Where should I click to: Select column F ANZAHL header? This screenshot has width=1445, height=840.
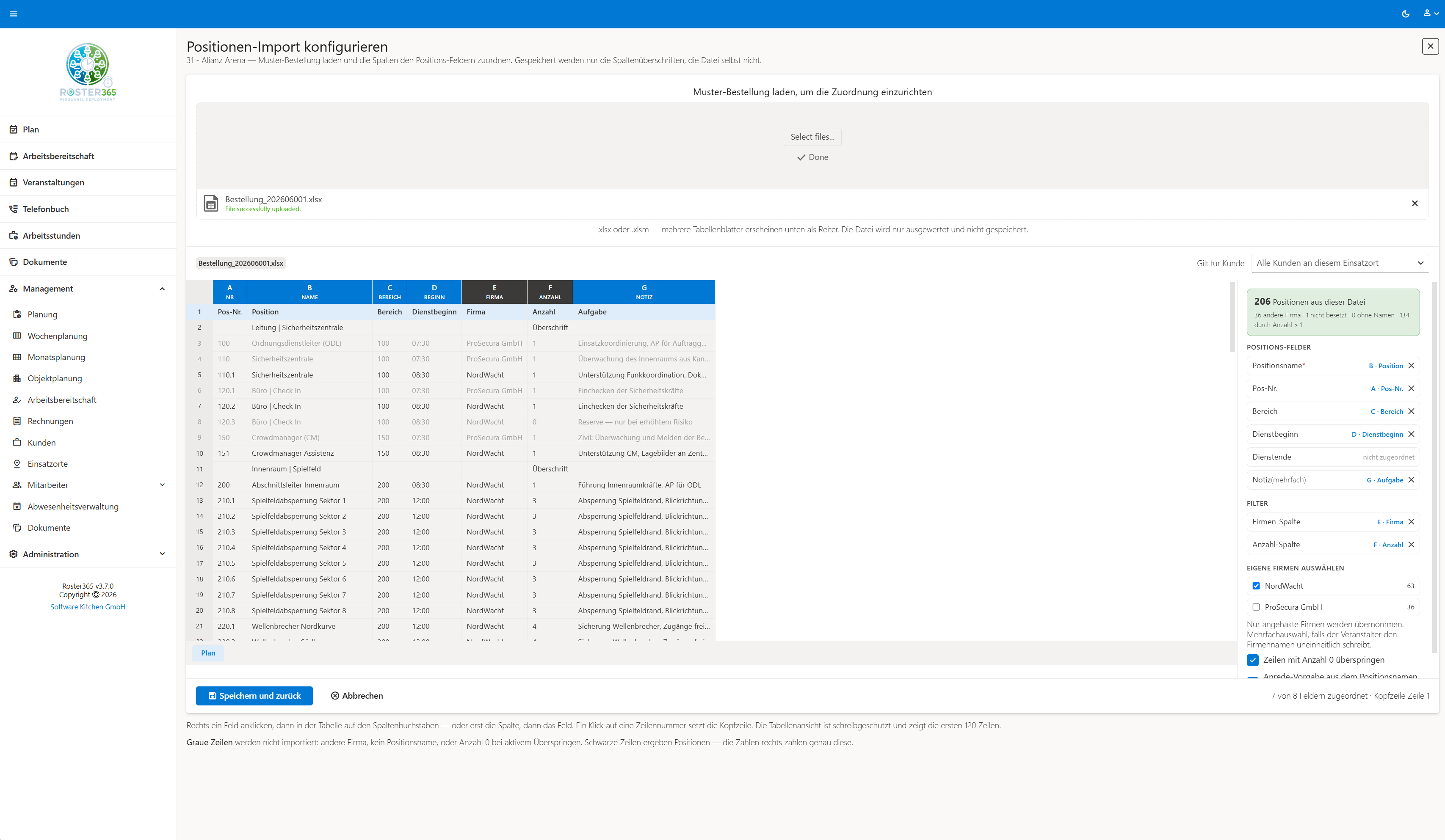tap(550, 292)
